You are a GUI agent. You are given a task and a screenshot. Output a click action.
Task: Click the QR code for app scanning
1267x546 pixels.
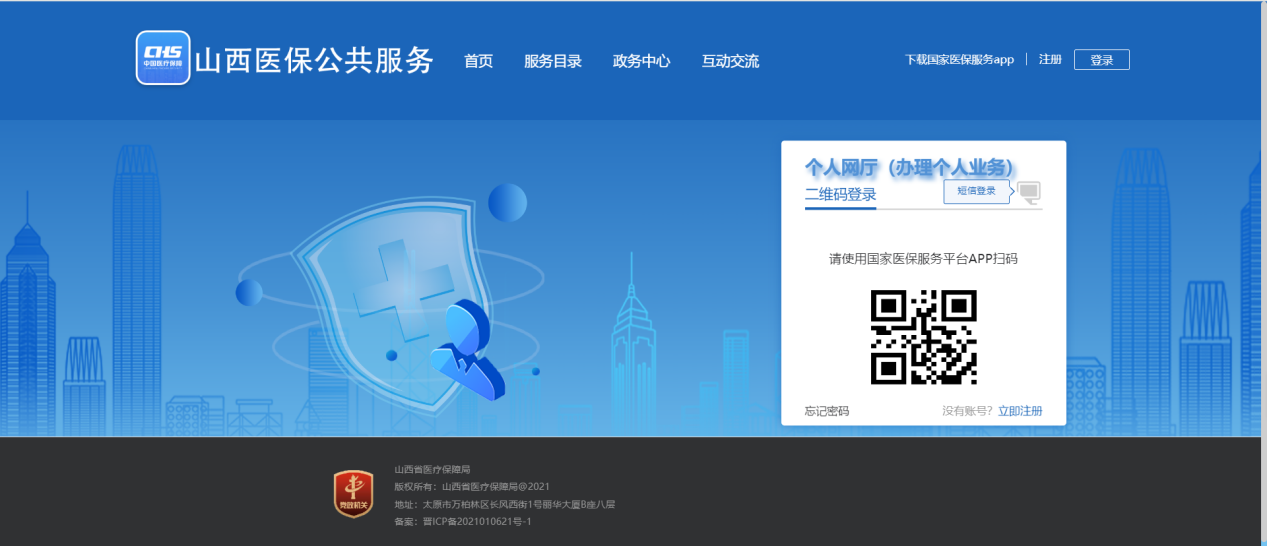923,337
